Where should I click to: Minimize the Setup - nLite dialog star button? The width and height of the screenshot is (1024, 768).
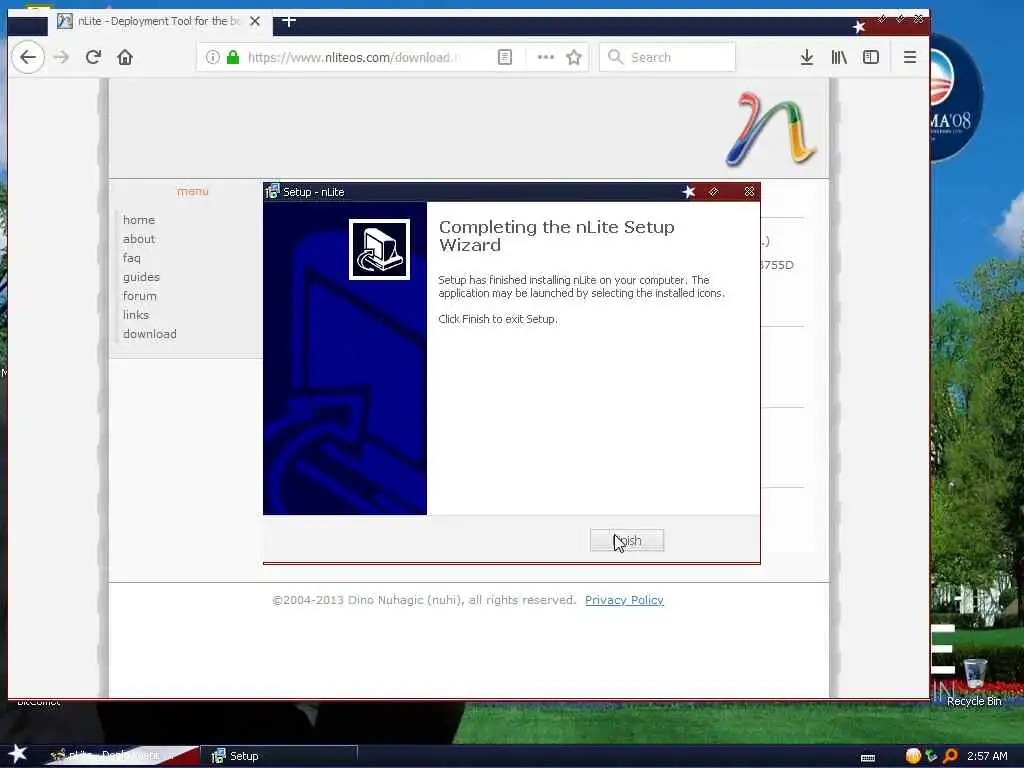pyautogui.click(x=688, y=191)
